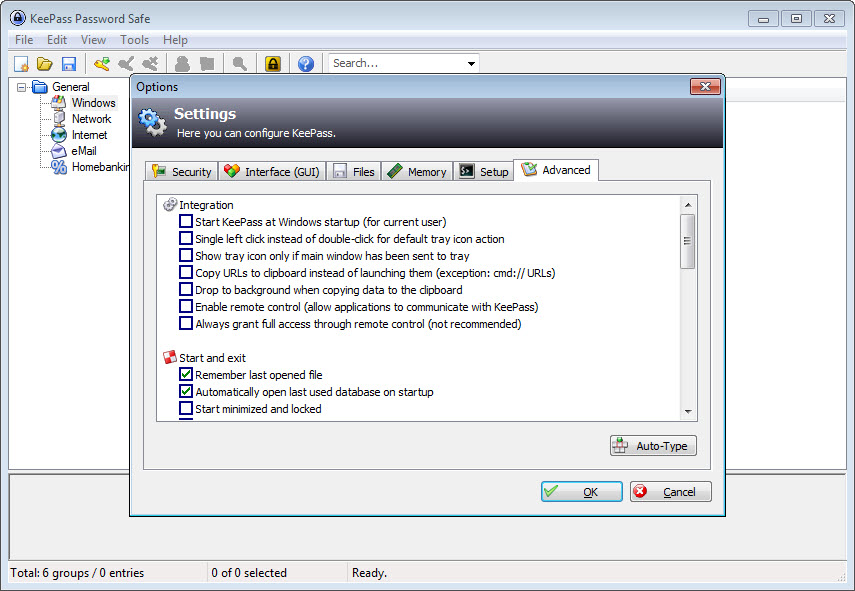Click the Auto-Type button

pos(653,445)
